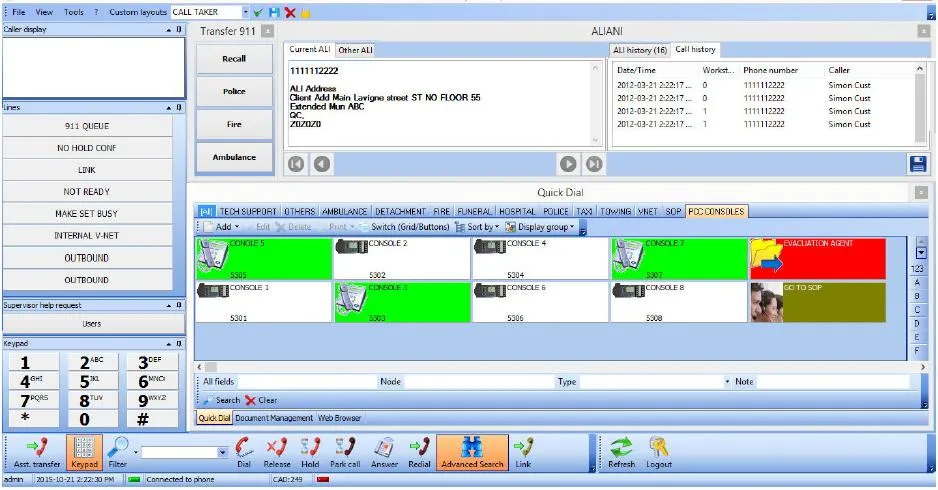Click the Link phone icon
Screen dimensions: 938x490
pos(523,452)
